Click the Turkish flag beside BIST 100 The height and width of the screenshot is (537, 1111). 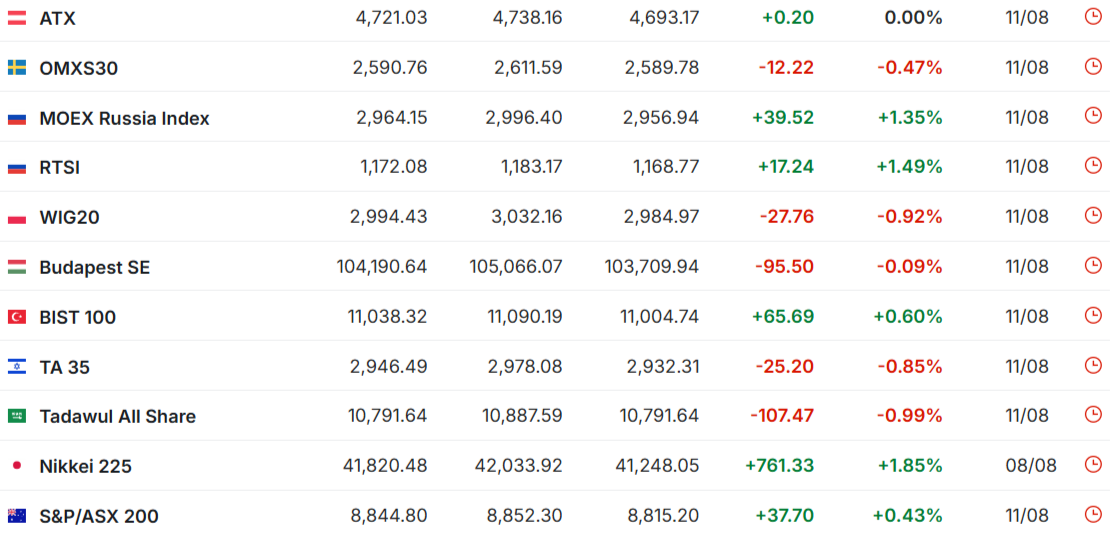pyautogui.click(x=17, y=317)
